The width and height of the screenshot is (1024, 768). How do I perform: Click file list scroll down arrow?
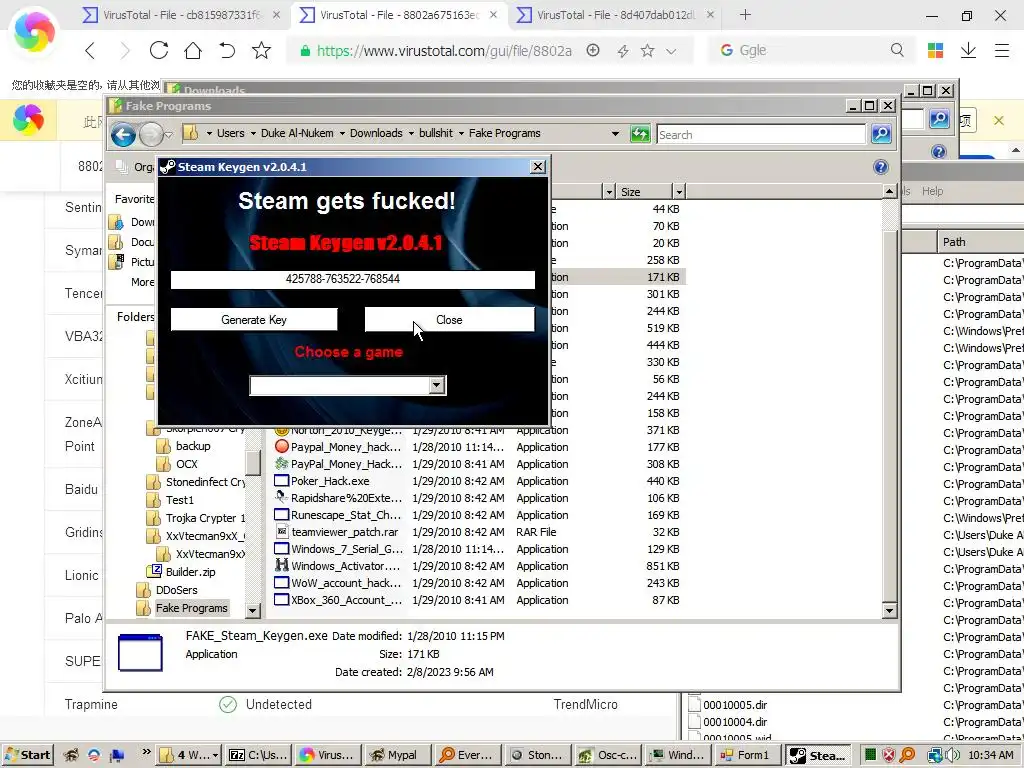click(889, 611)
